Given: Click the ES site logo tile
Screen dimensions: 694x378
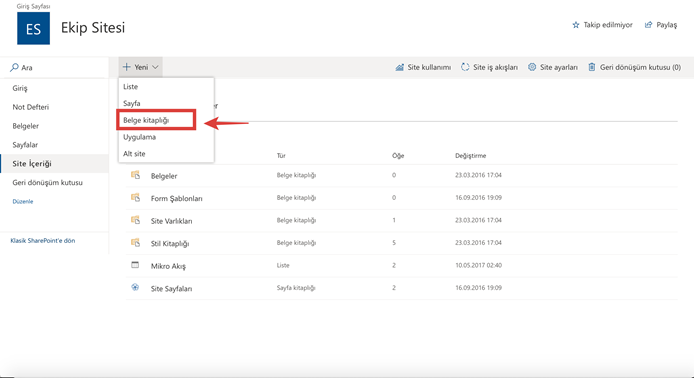Looking at the screenshot, I should pos(33,28).
